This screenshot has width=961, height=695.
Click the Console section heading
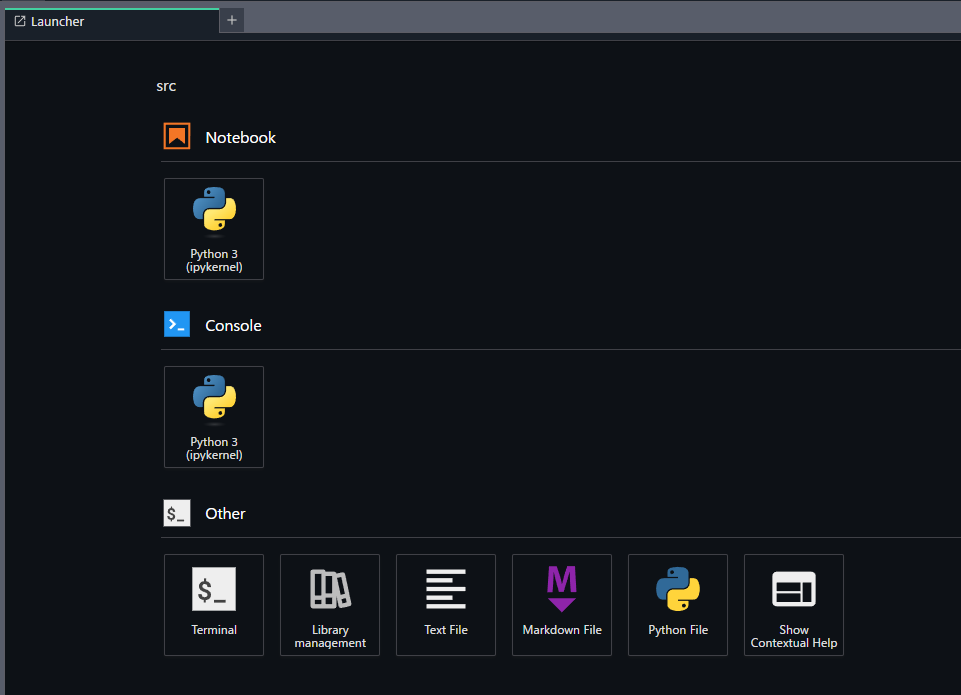click(233, 325)
